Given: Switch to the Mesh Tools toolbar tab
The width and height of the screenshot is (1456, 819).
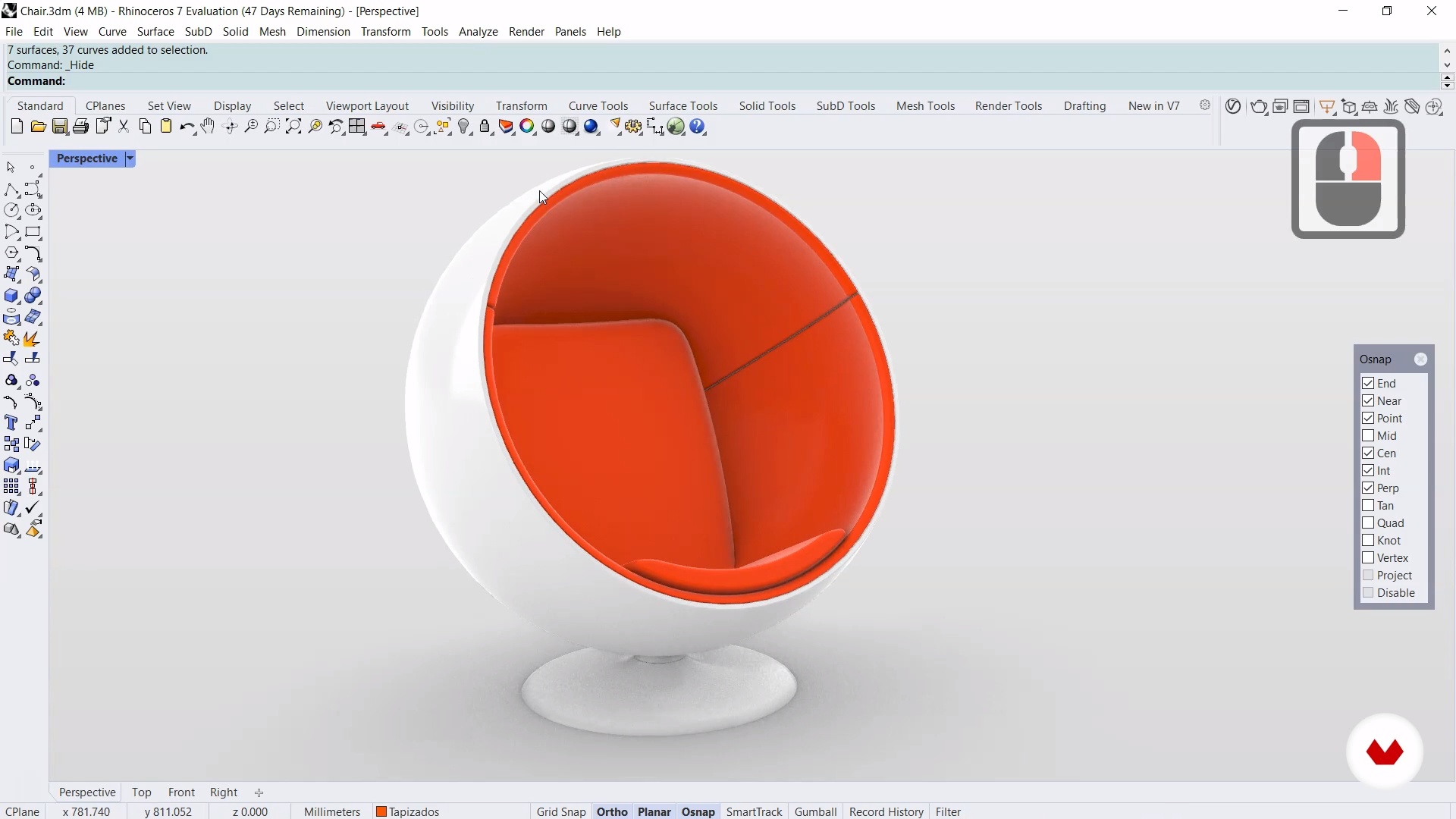Looking at the screenshot, I should point(925,106).
